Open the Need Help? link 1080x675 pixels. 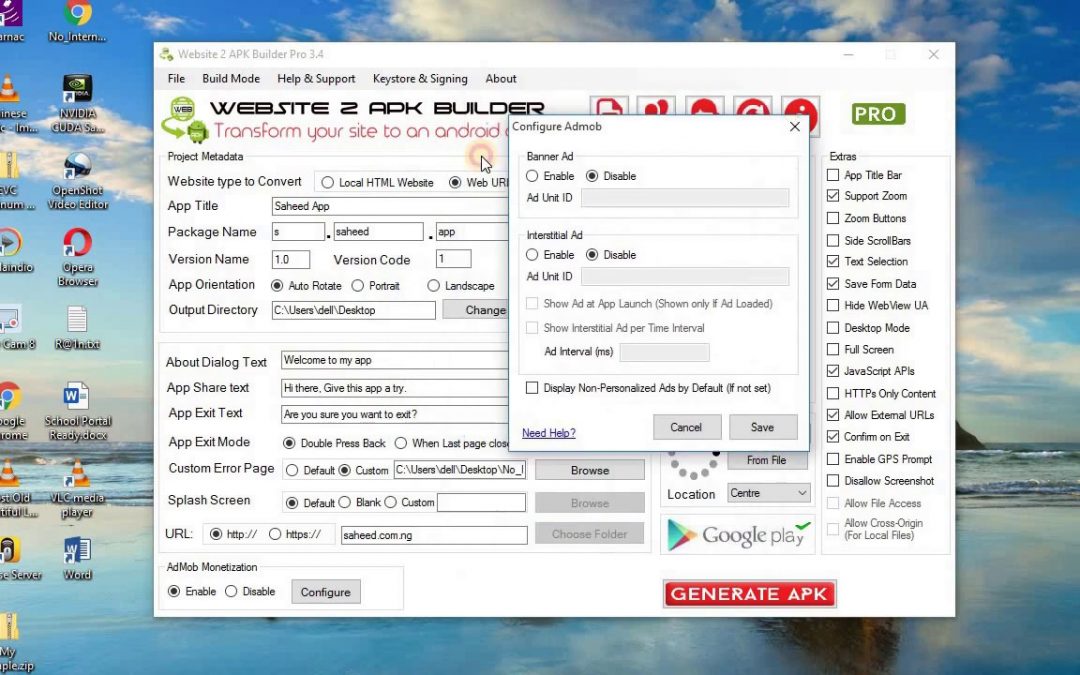click(x=548, y=433)
